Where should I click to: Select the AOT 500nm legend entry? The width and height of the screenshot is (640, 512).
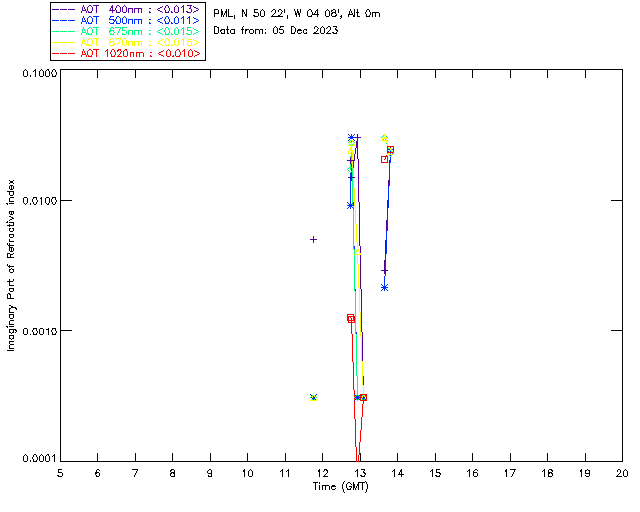(x=127, y=20)
